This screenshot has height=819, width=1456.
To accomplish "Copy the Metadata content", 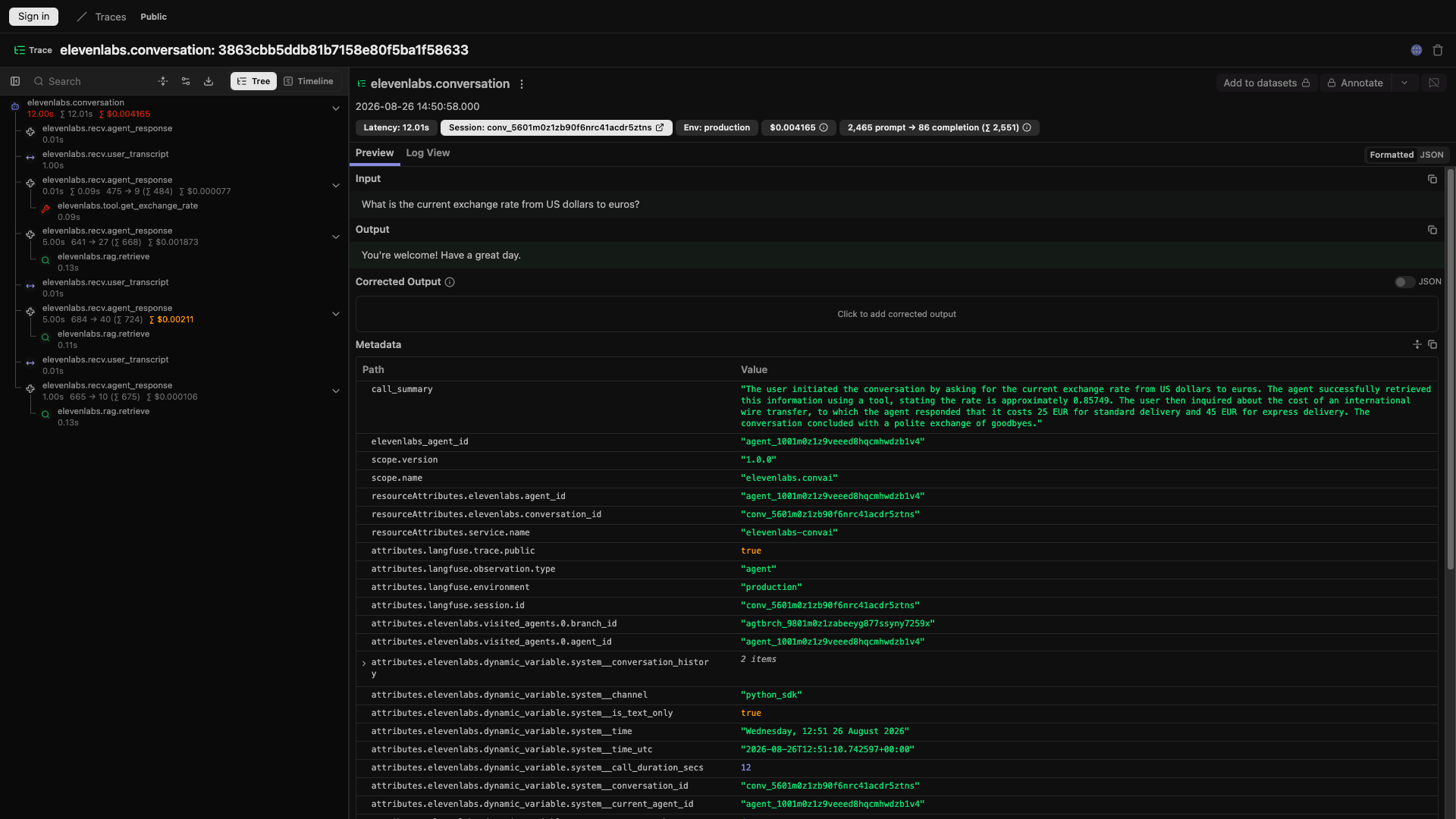I will click(x=1432, y=344).
